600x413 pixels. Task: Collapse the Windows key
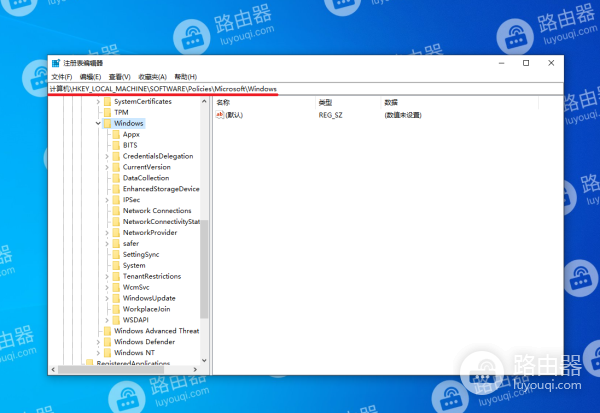pos(98,124)
